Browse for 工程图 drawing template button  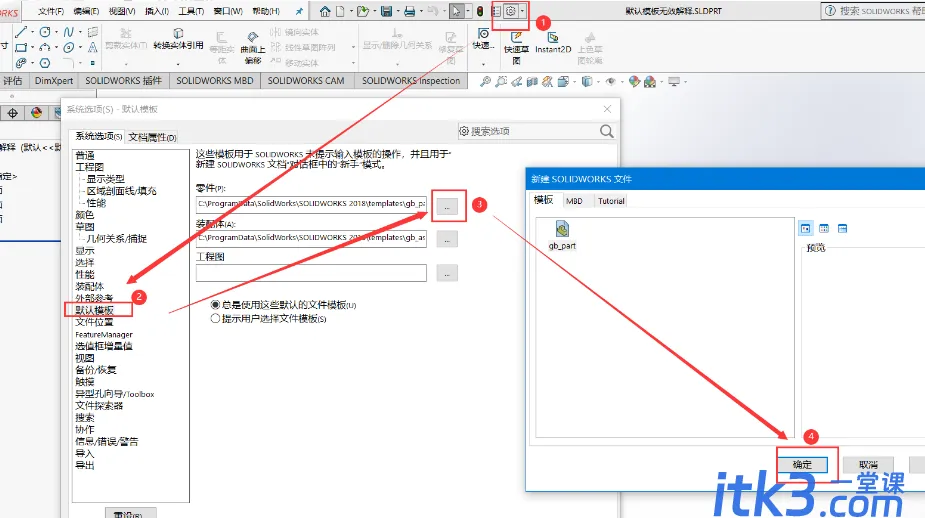click(447, 273)
